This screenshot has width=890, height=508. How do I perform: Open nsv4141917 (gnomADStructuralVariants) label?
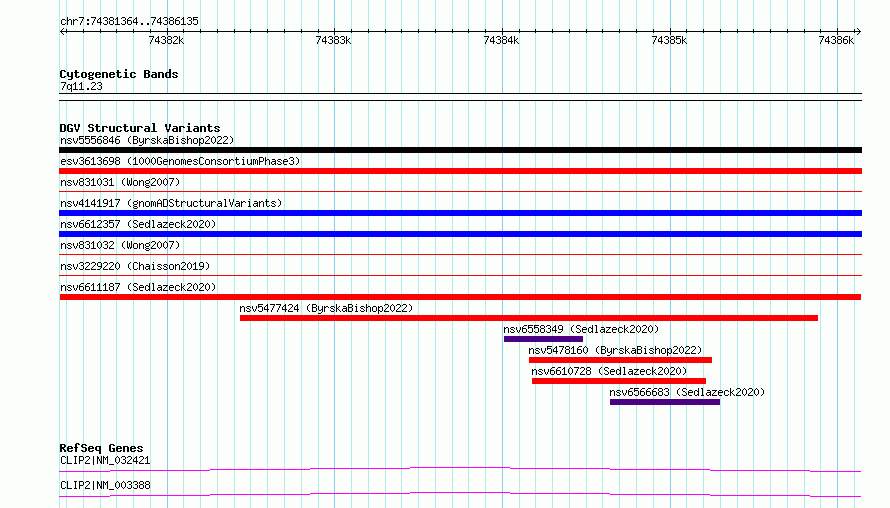click(171, 203)
